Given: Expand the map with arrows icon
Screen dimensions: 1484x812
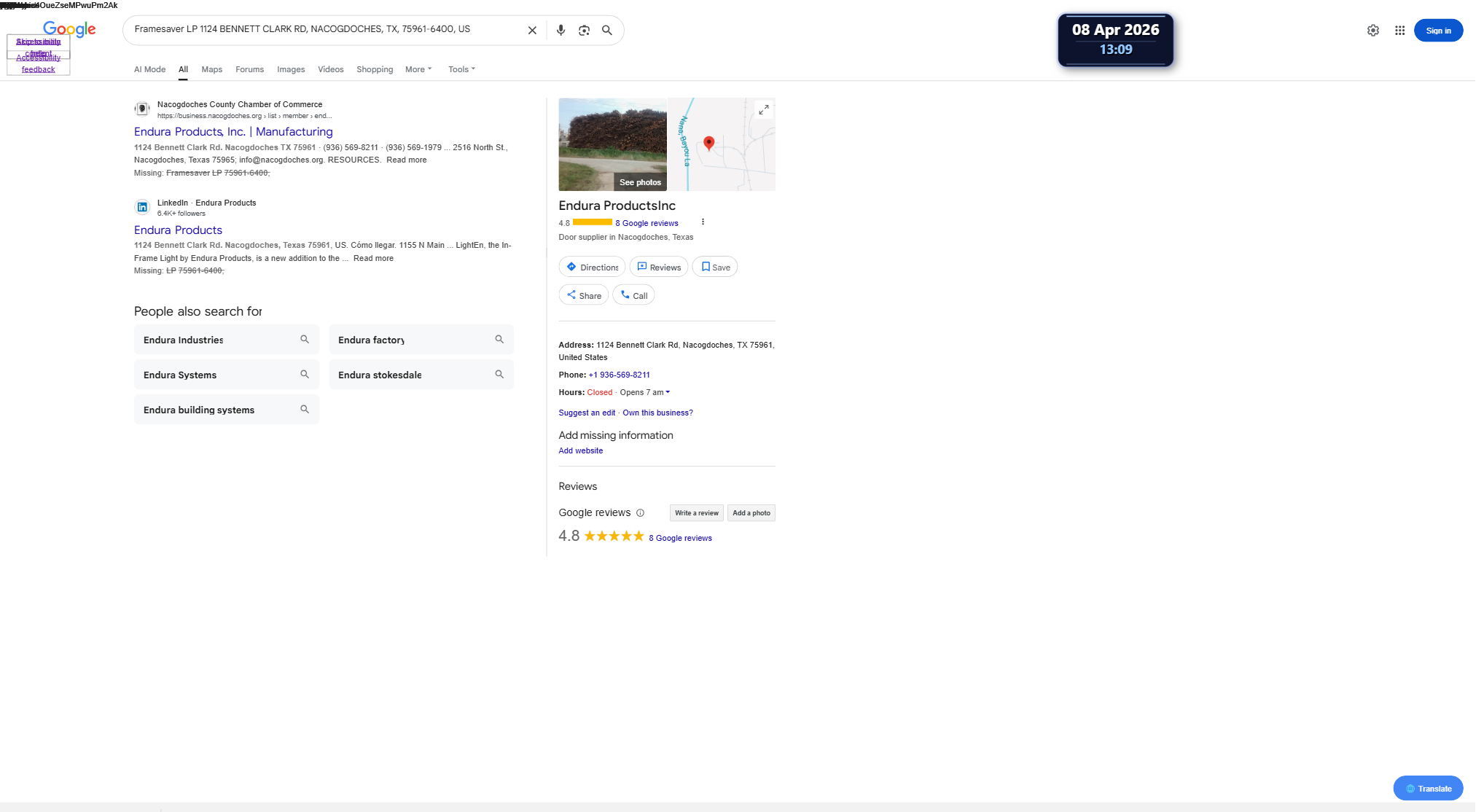Looking at the screenshot, I should pos(763,110).
